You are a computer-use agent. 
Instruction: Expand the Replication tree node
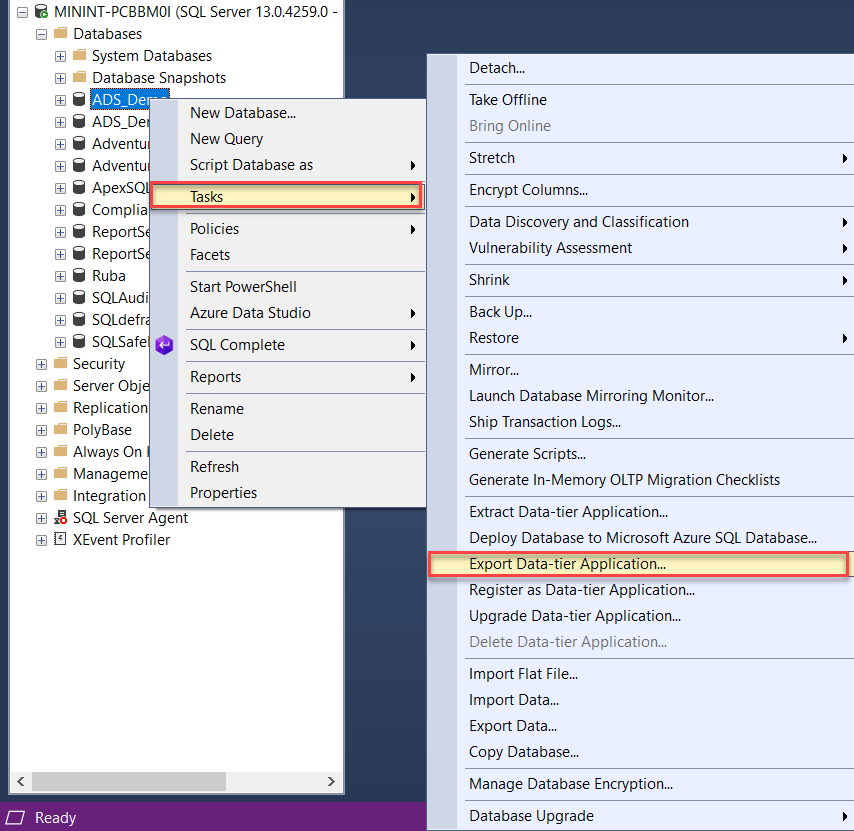coord(40,408)
